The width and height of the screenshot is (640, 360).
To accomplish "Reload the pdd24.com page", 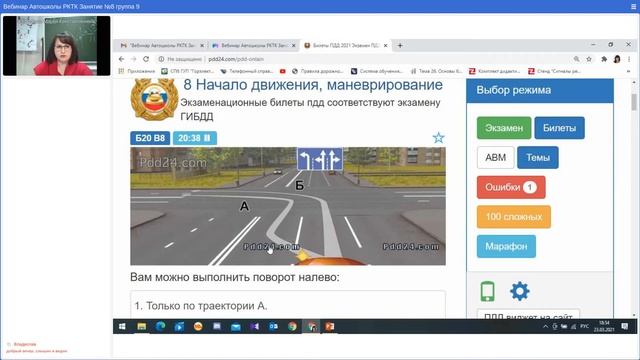I will point(146,59).
